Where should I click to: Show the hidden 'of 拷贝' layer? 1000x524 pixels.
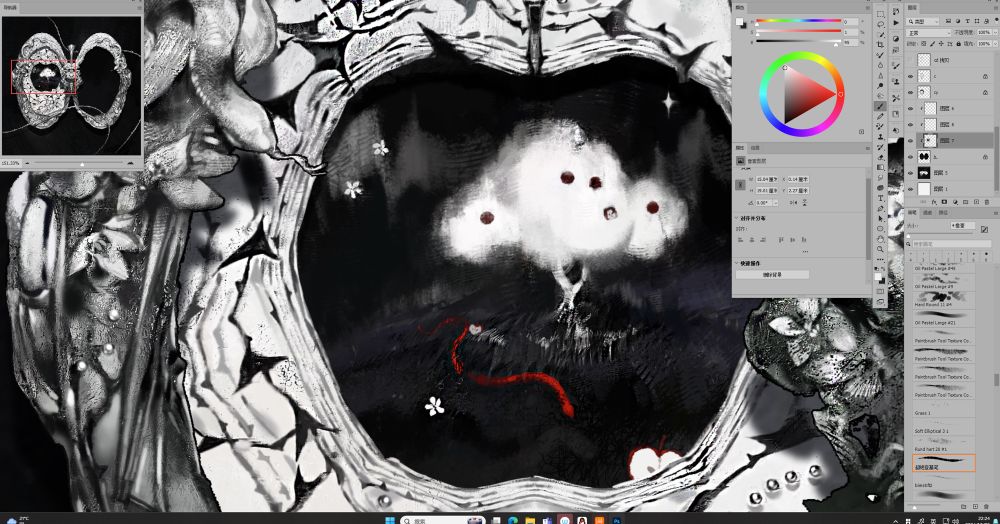tap(911, 60)
